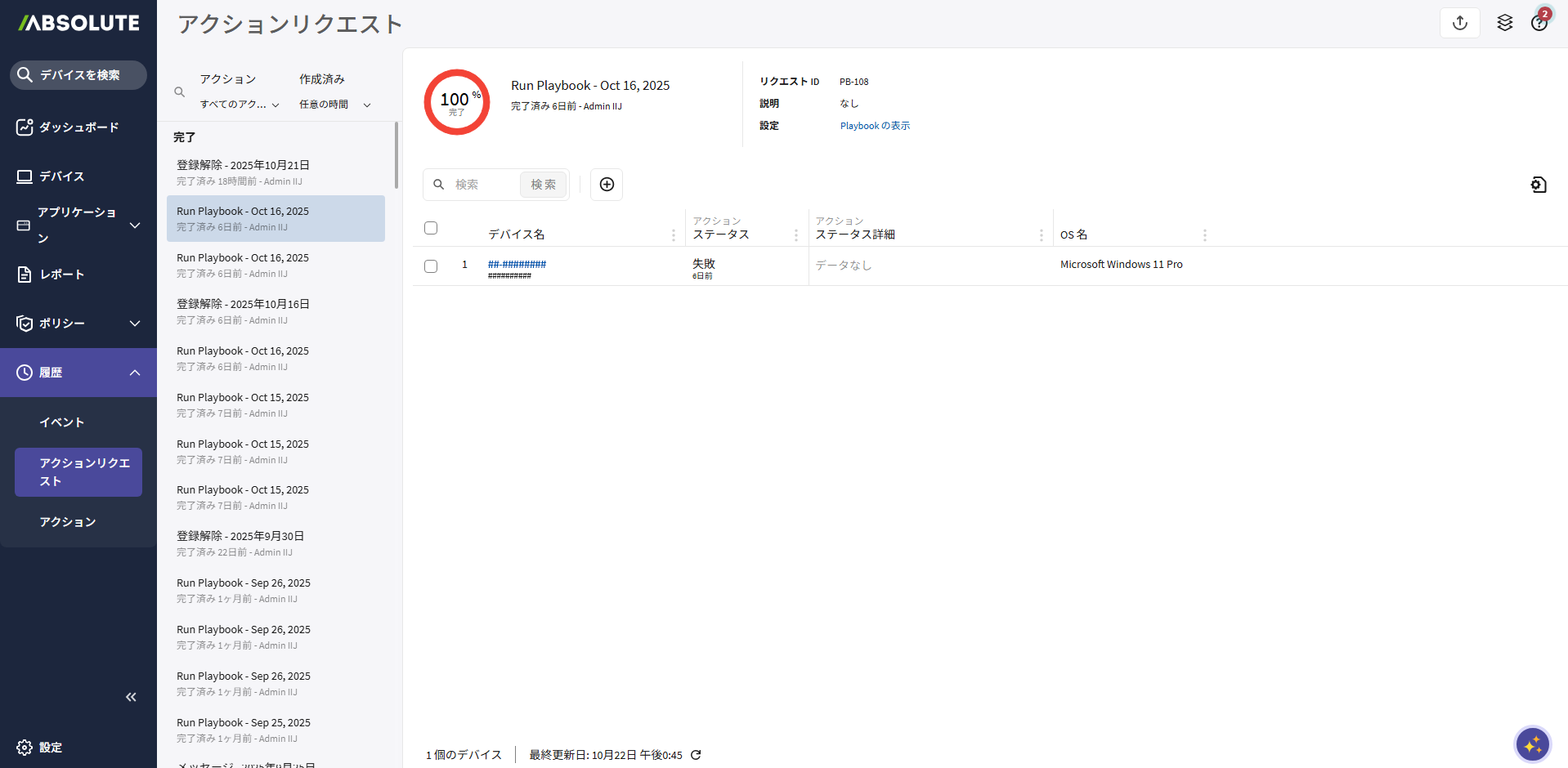The width and height of the screenshot is (1568, 768).
Task: Toggle the select-all devices checkbox
Action: (431, 228)
